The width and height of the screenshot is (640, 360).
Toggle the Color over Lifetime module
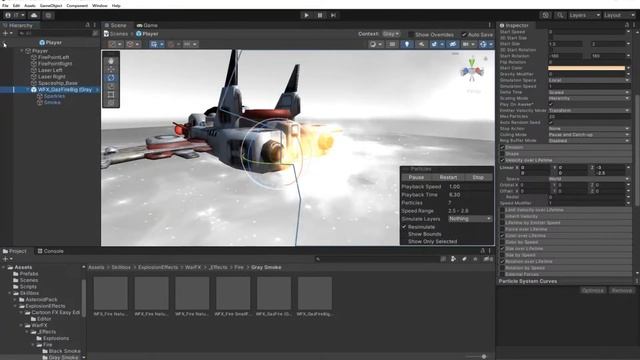(502, 236)
